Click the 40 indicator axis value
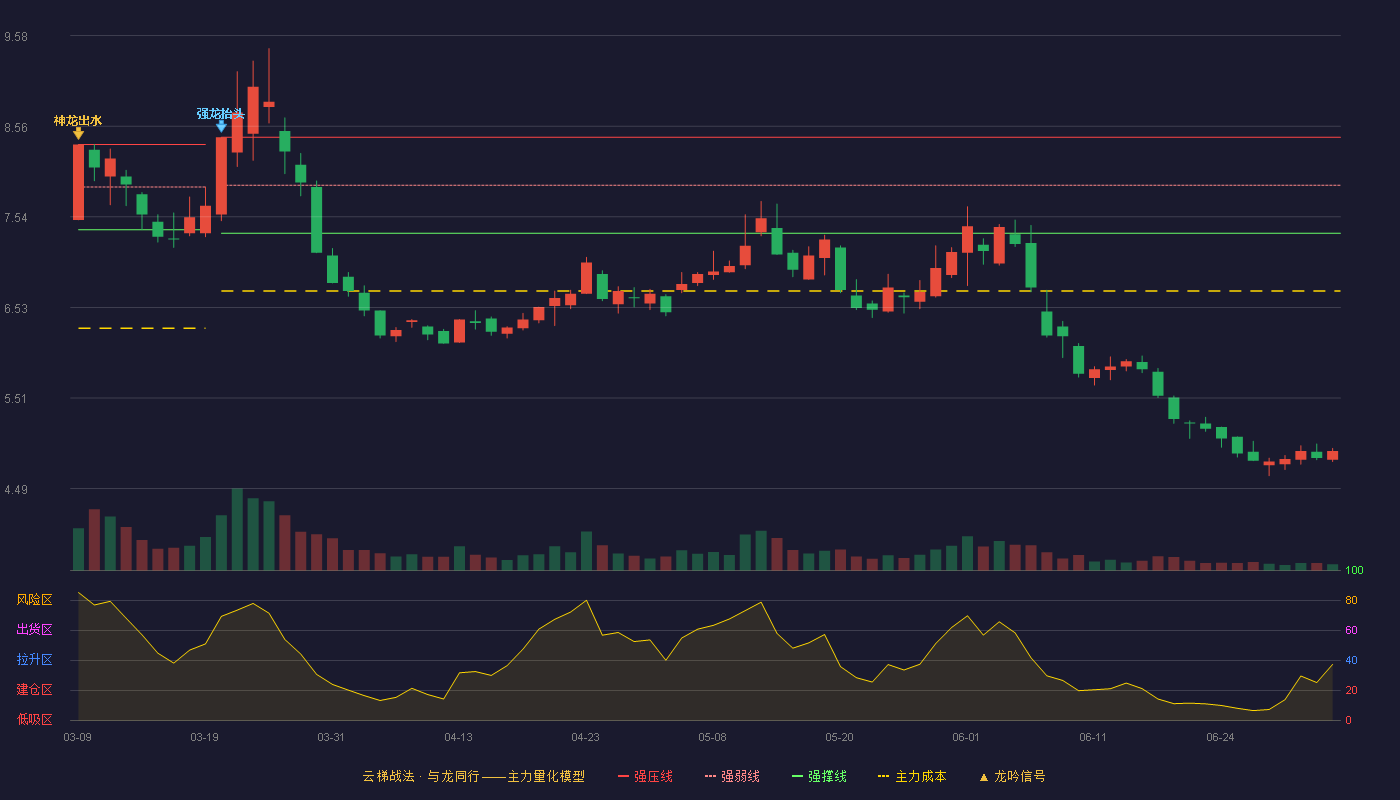Viewport: 1400px width, 800px height. 1351,660
